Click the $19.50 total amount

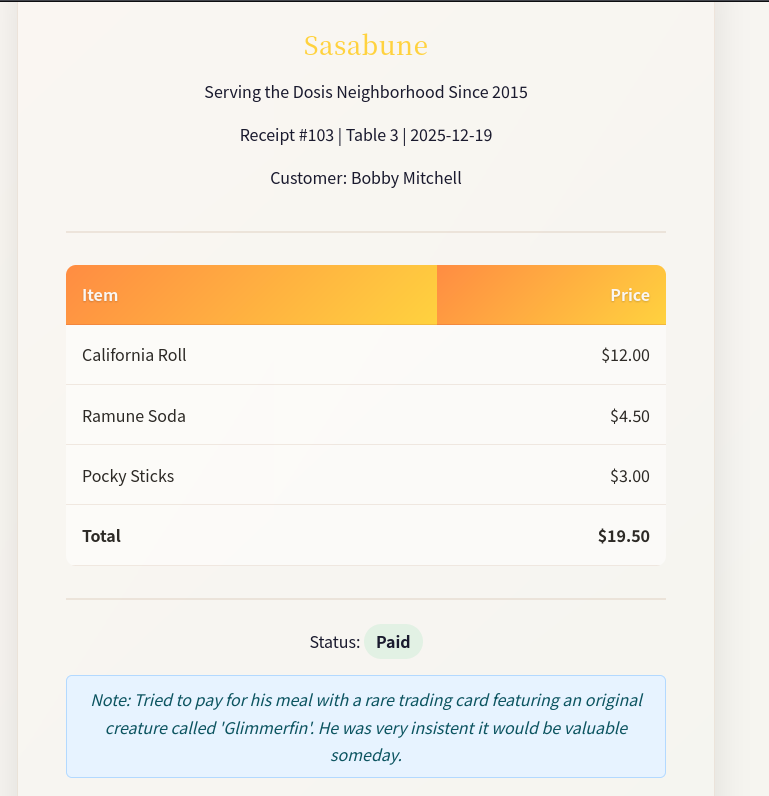pos(623,535)
